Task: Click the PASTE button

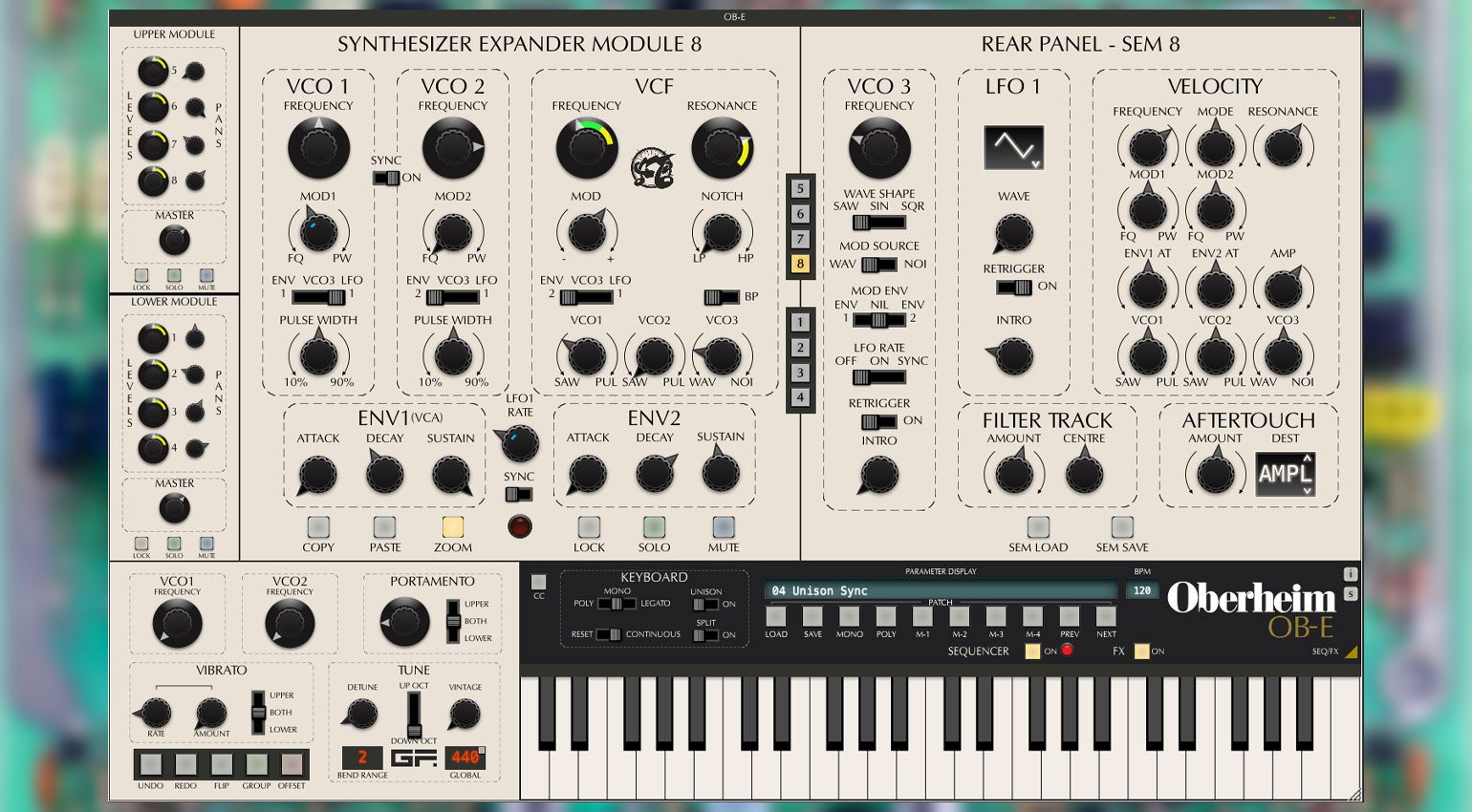Action: pos(384,527)
